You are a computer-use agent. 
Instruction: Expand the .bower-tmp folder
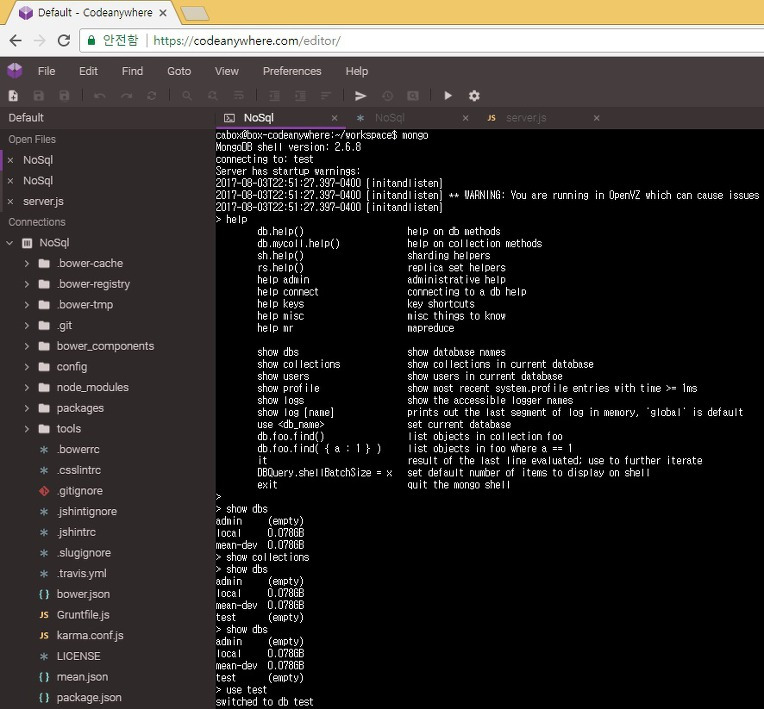pyautogui.click(x=27, y=305)
